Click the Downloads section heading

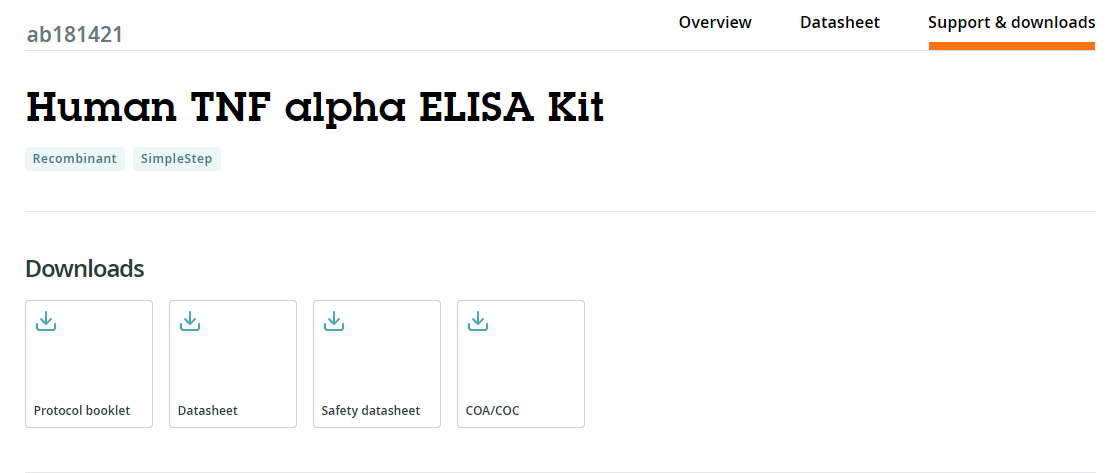tap(85, 269)
